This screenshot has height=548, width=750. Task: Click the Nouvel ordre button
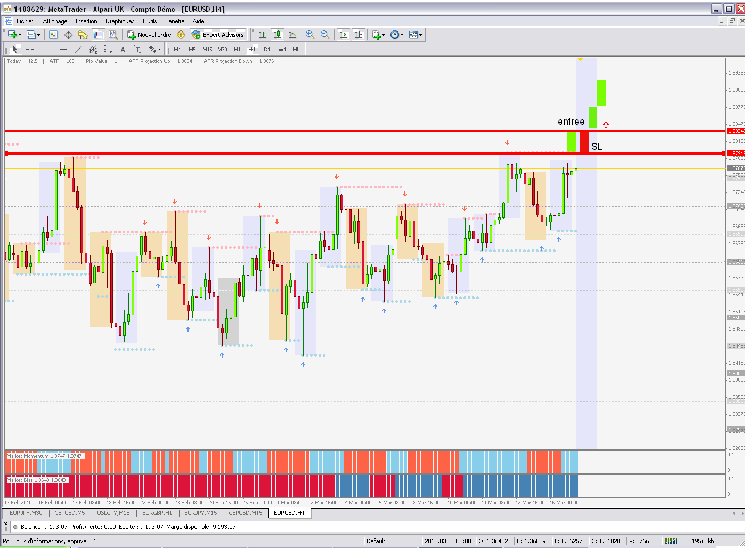pos(149,34)
